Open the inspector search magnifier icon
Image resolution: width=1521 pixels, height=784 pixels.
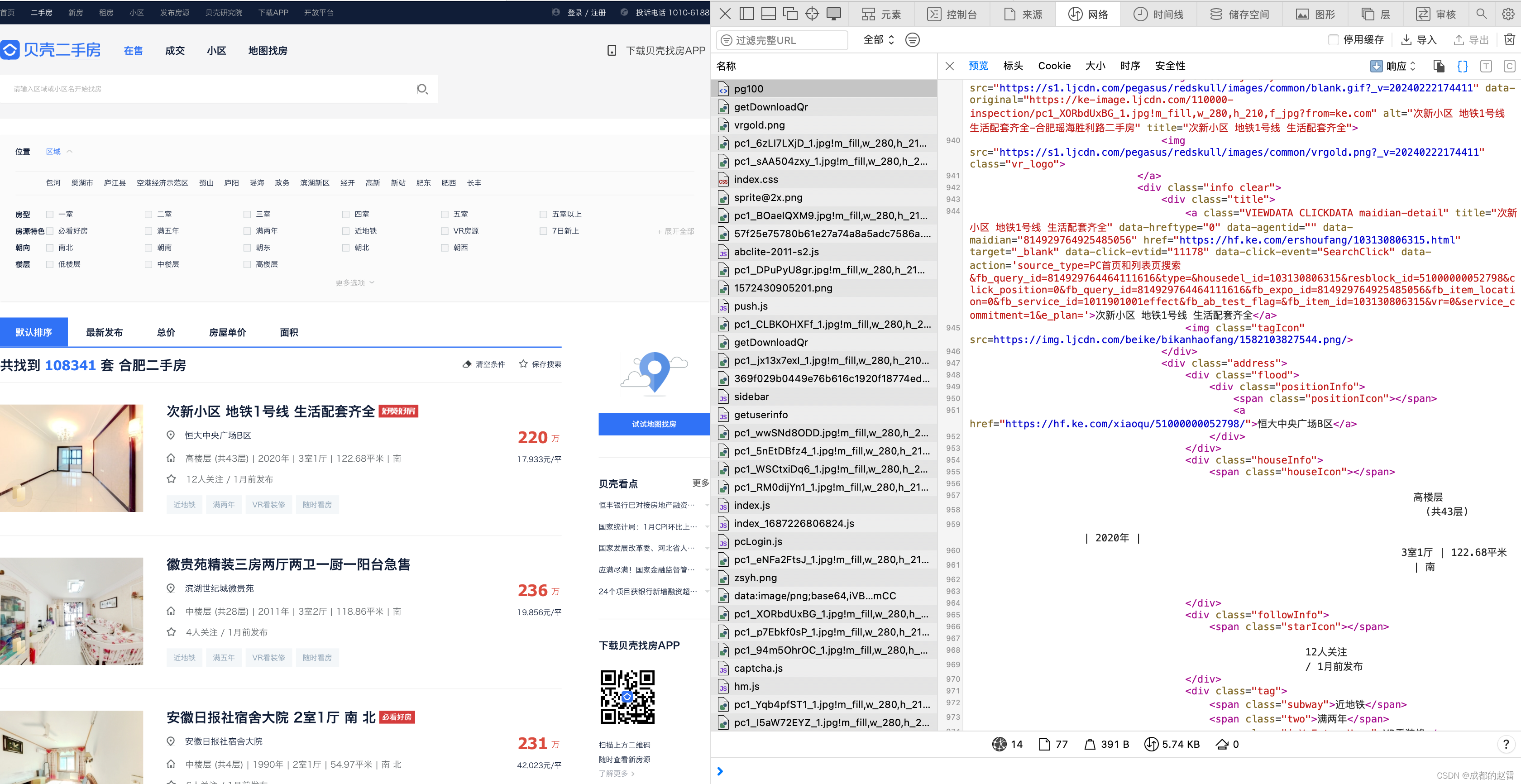(x=1481, y=14)
